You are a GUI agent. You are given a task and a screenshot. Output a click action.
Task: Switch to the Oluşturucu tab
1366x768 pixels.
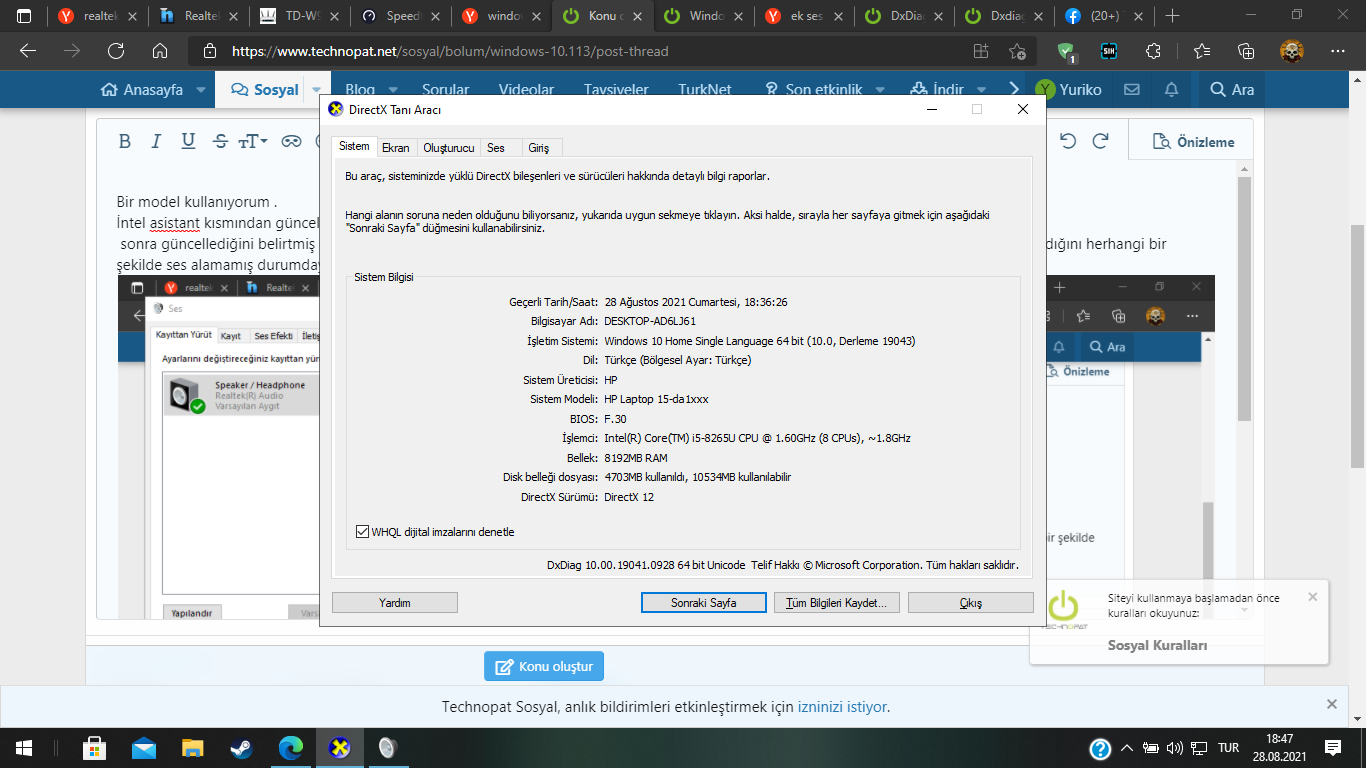coord(448,148)
